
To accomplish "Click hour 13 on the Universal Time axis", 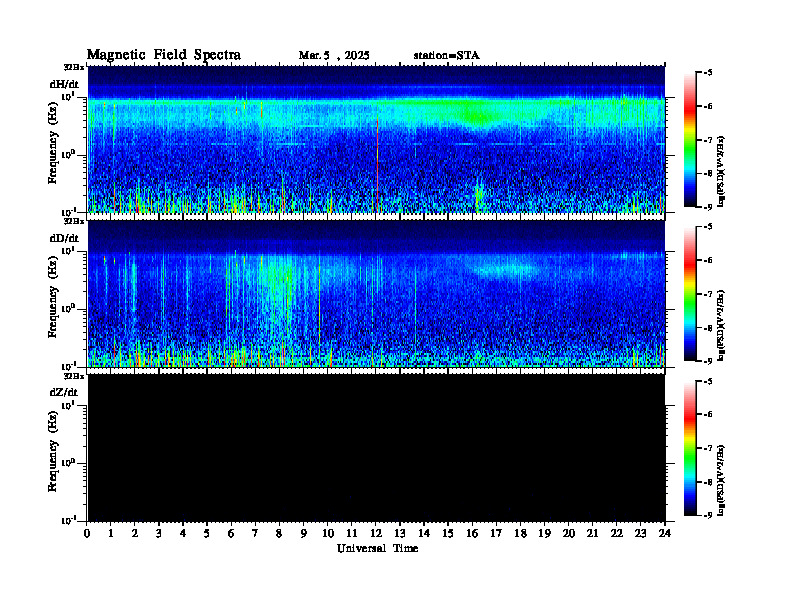I will (400, 534).
